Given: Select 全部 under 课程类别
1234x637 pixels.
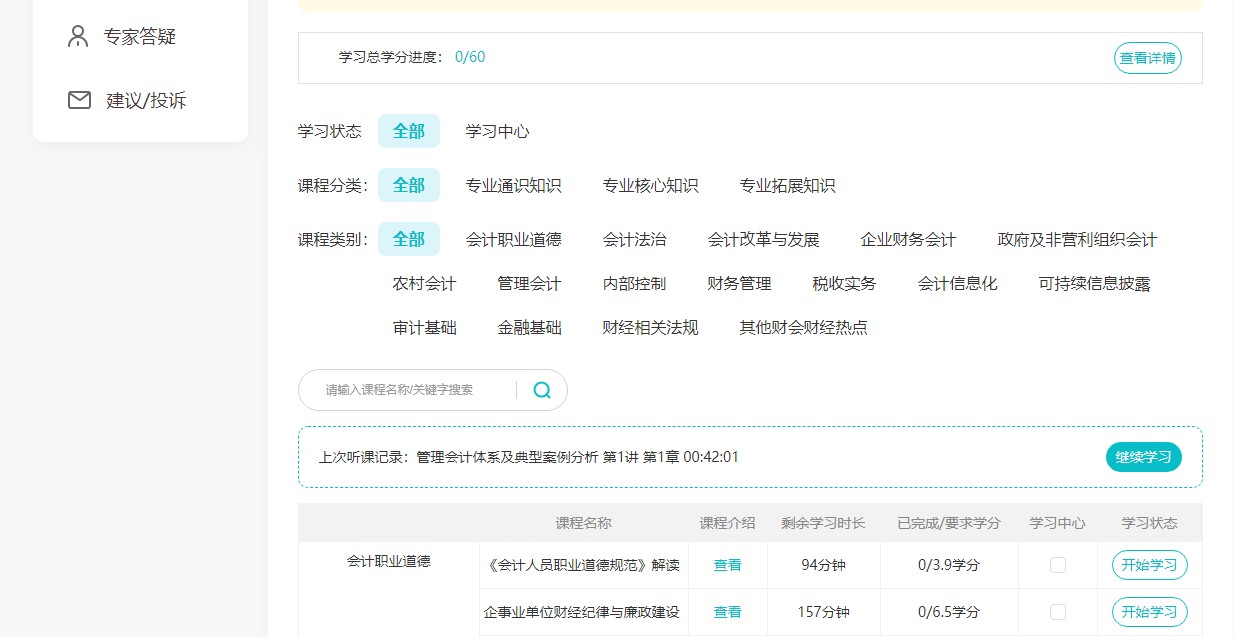Looking at the screenshot, I should coord(408,239).
